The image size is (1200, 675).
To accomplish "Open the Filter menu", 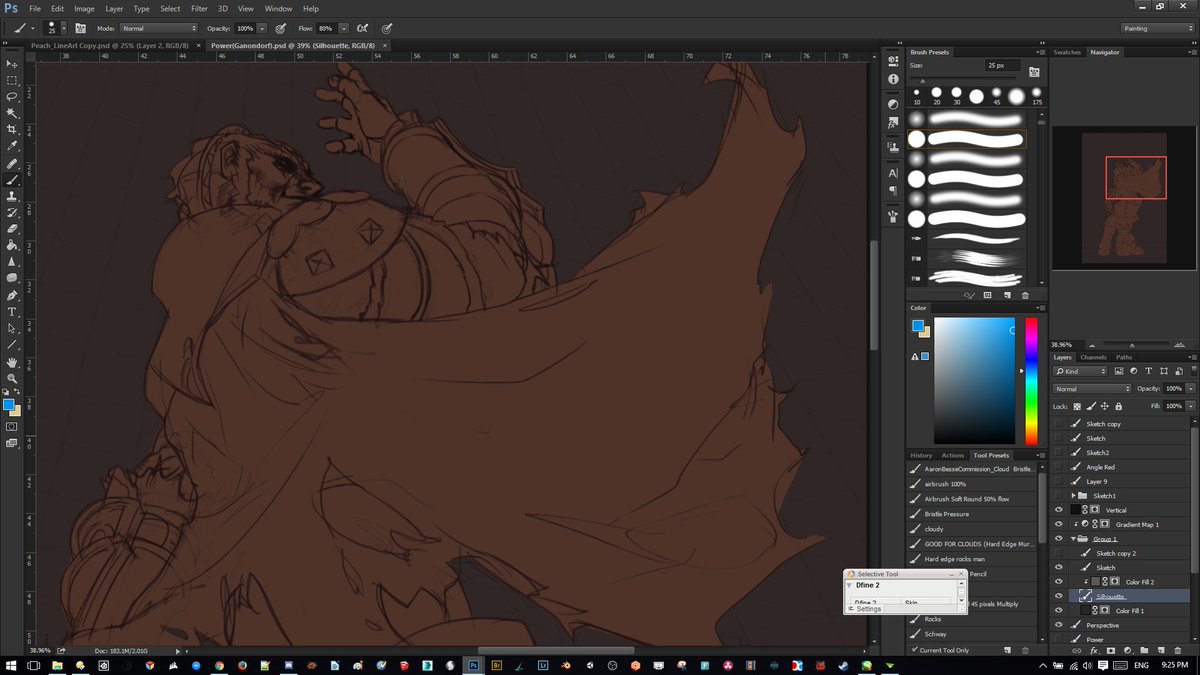I will click(x=199, y=8).
